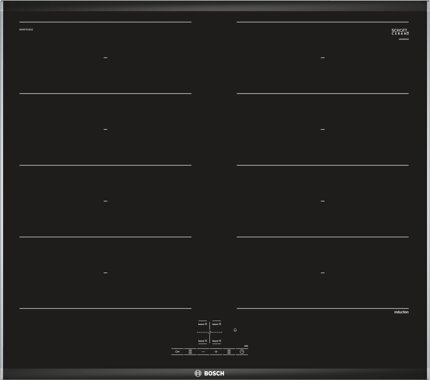Click the Schott Ceran logo
Viewport: 430px width, 380px height.
[400, 32]
